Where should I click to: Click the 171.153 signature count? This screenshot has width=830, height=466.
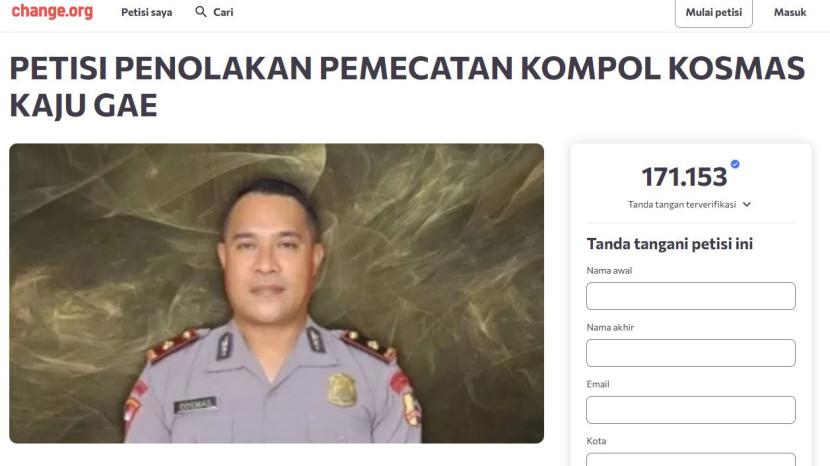[x=684, y=177]
